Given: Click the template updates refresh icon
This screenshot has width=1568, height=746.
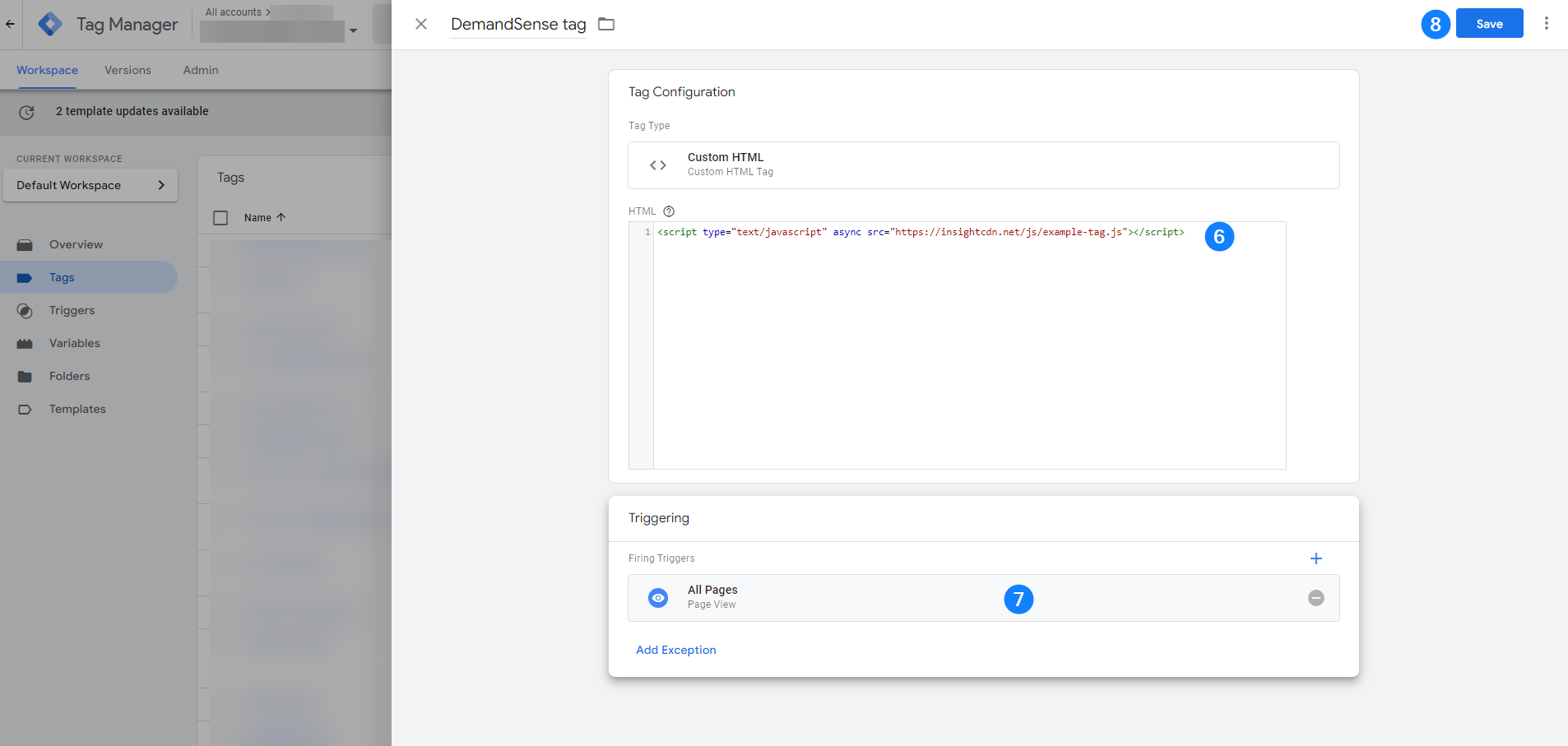Looking at the screenshot, I should click(26, 112).
